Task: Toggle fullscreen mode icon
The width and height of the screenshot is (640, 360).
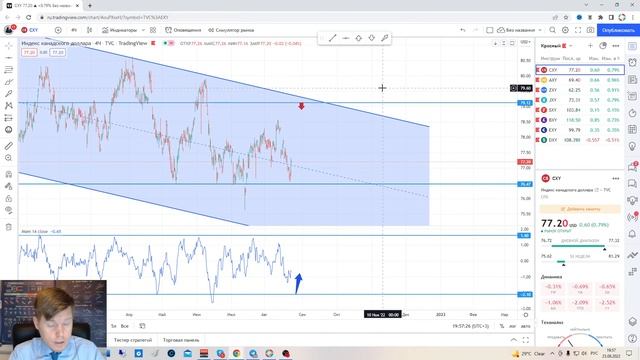Action: [578, 30]
